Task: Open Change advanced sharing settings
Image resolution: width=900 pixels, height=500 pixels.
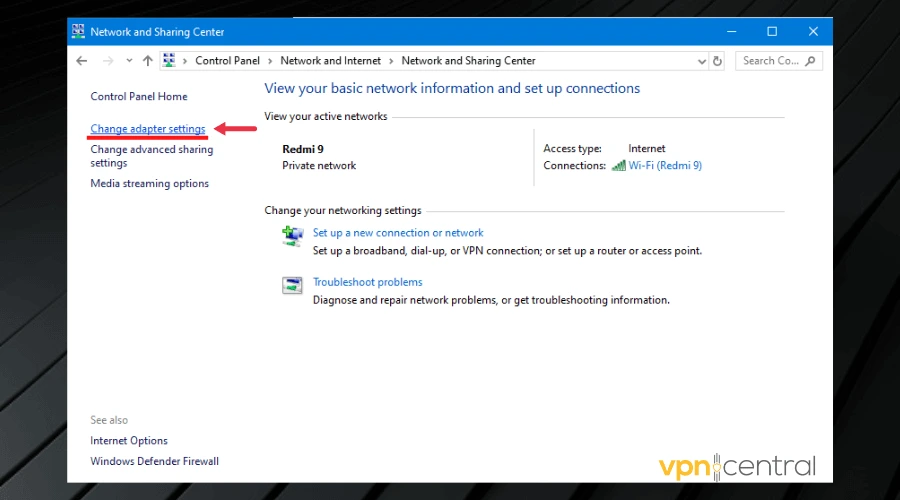Action: 152,156
